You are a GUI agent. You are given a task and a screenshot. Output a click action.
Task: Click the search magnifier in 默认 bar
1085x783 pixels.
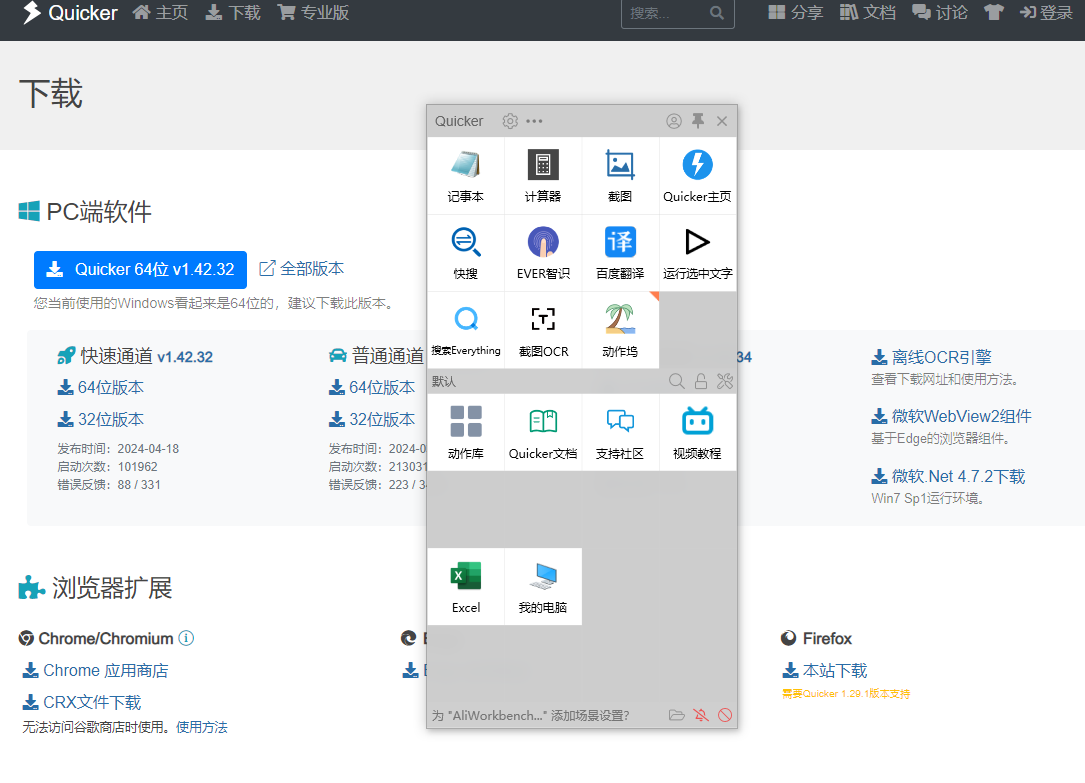pos(677,381)
